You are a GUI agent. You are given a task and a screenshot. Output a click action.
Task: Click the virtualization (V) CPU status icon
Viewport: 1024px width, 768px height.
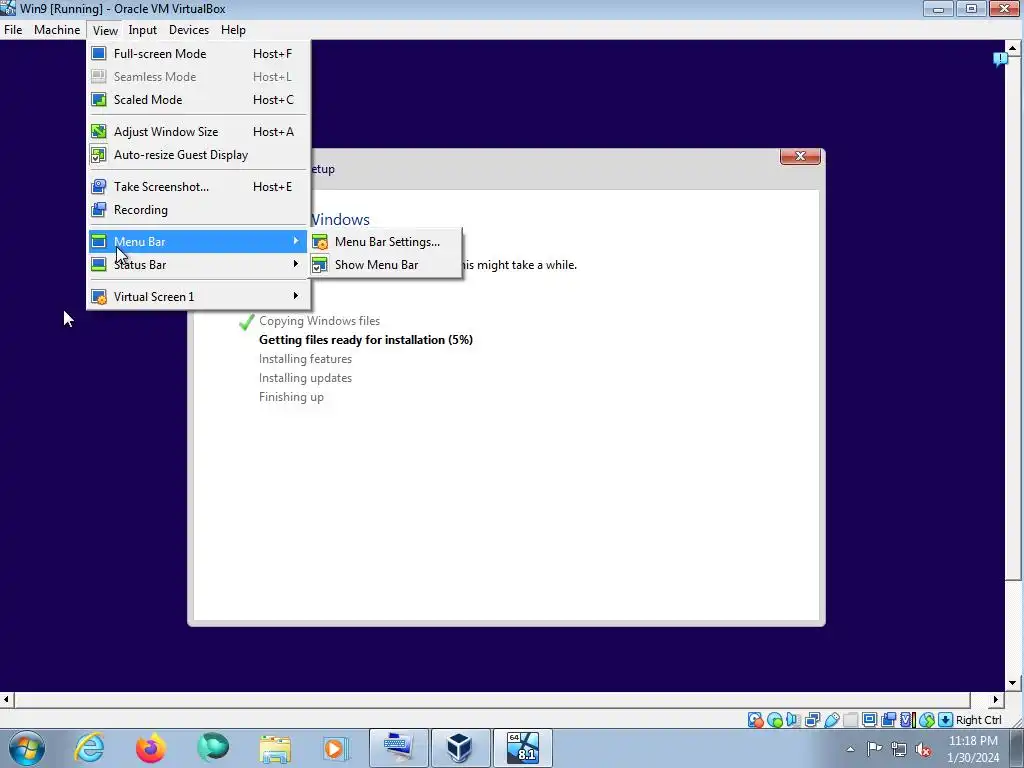(908, 720)
